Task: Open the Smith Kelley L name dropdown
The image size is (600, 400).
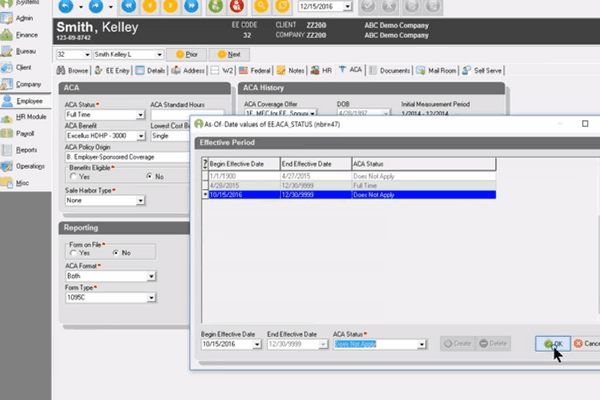Action: point(159,55)
